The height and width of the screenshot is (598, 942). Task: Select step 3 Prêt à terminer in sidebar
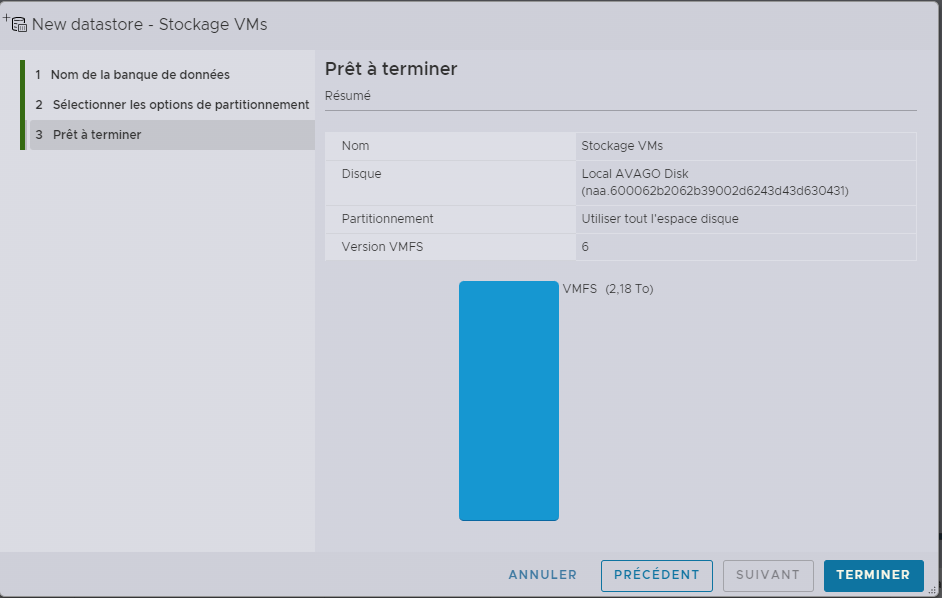pos(96,135)
